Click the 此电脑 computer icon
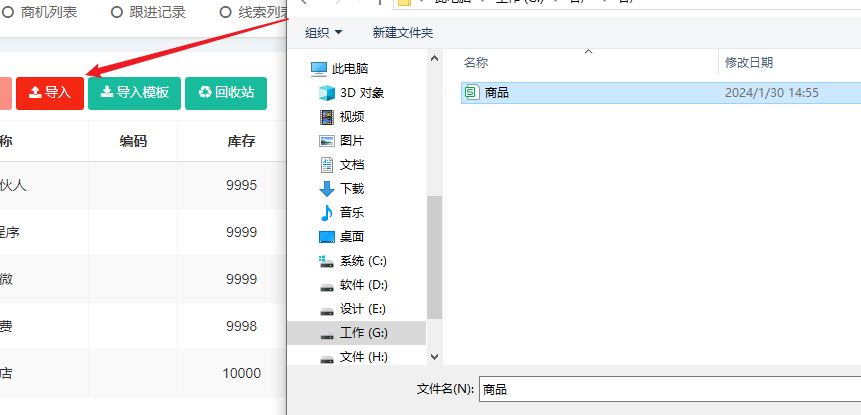This screenshot has height=415, width=861. click(x=319, y=69)
